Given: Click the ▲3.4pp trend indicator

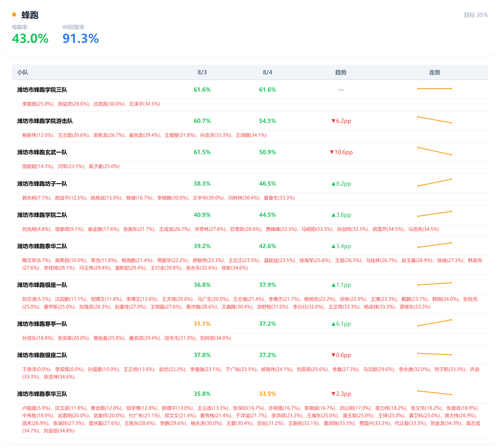Looking at the screenshot, I should (341, 246).
